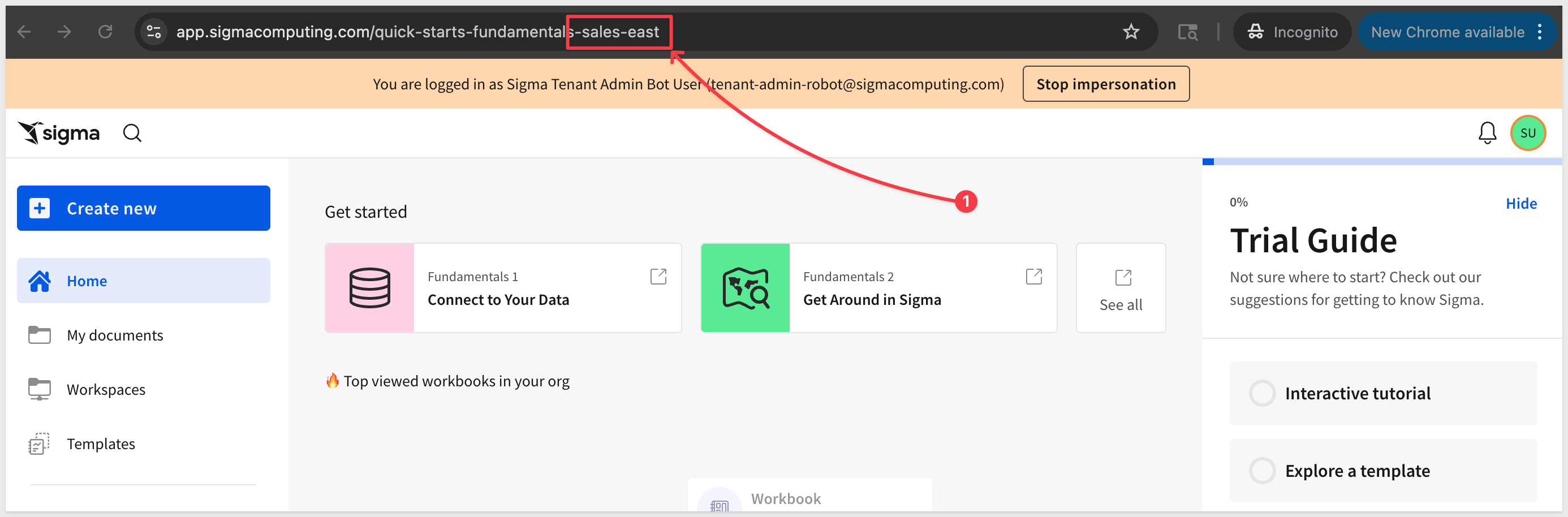Screen dimensions: 1568x517
Task: Reload the page in the browser
Action: 105,32
